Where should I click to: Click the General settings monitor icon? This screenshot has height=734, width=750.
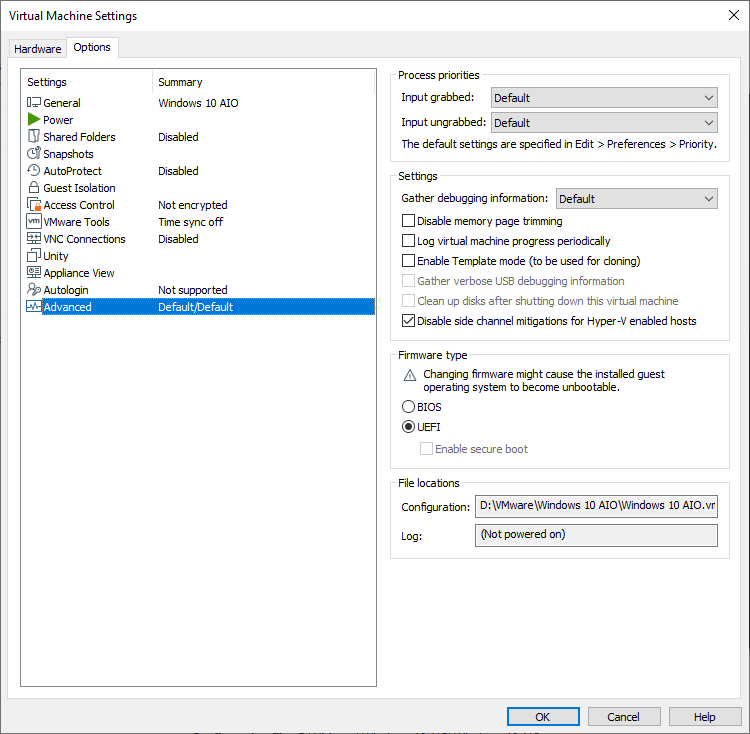[x=34, y=103]
